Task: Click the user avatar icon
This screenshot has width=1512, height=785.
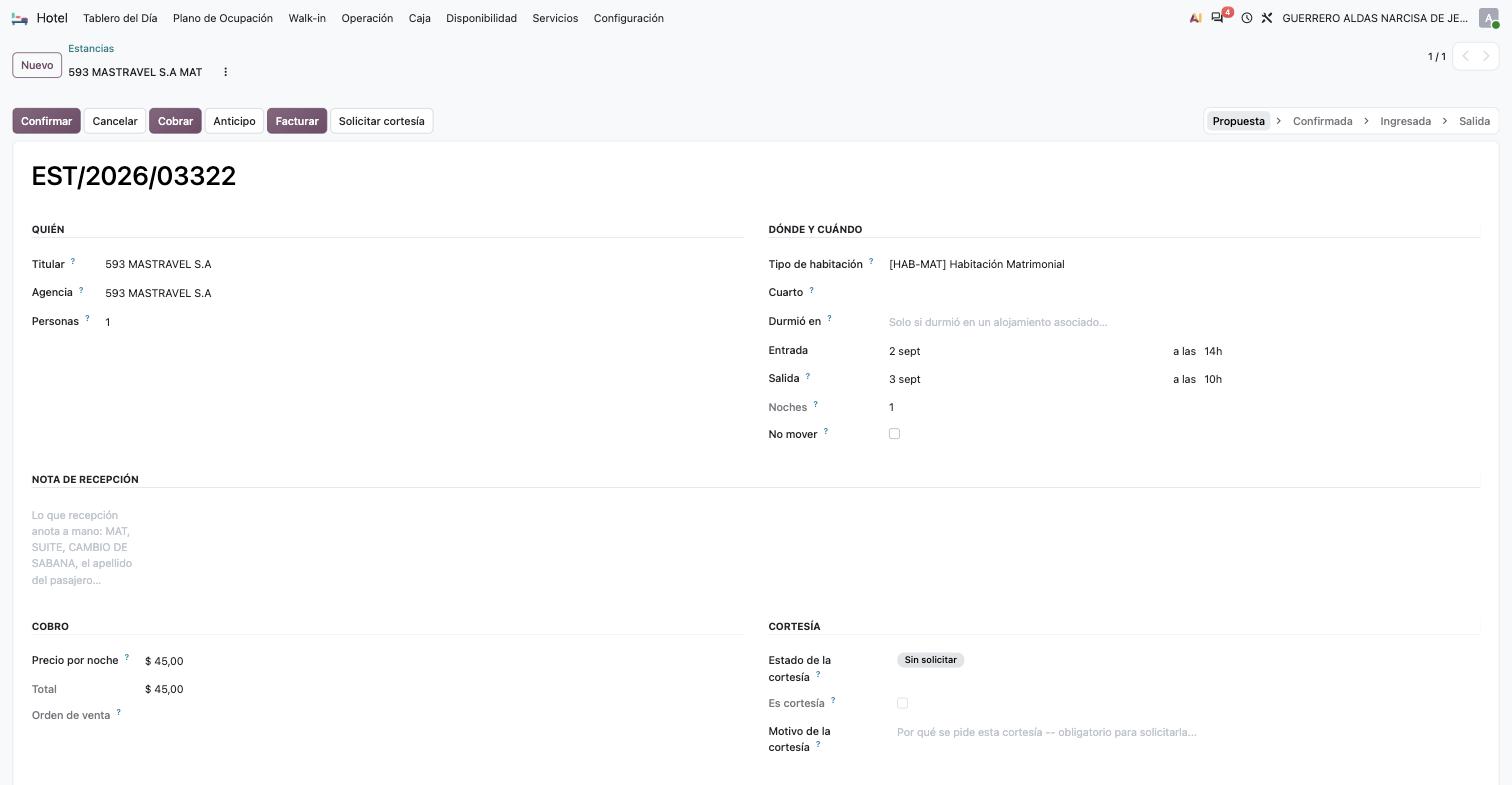Action: click(x=1488, y=18)
